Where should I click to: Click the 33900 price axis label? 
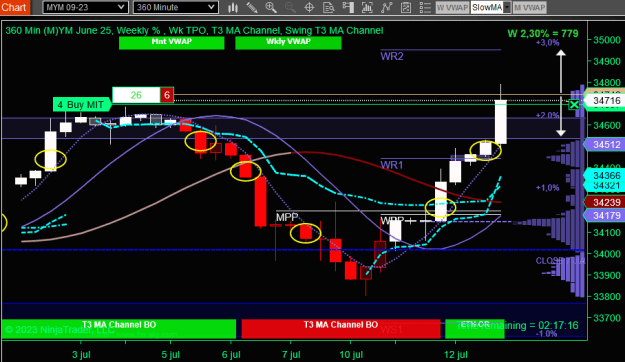(607, 275)
